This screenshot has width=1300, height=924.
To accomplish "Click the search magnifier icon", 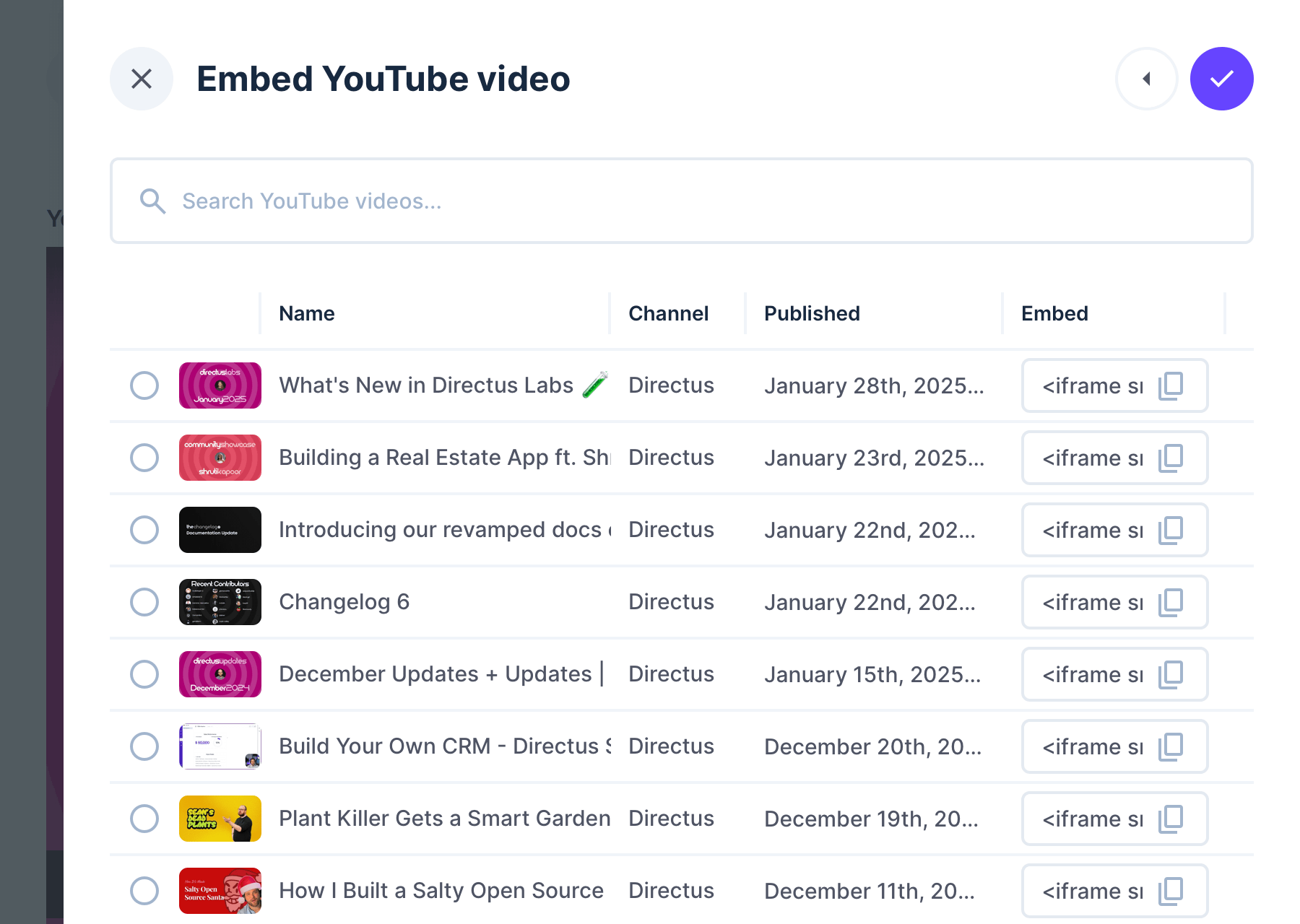I will [x=152, y=201].
